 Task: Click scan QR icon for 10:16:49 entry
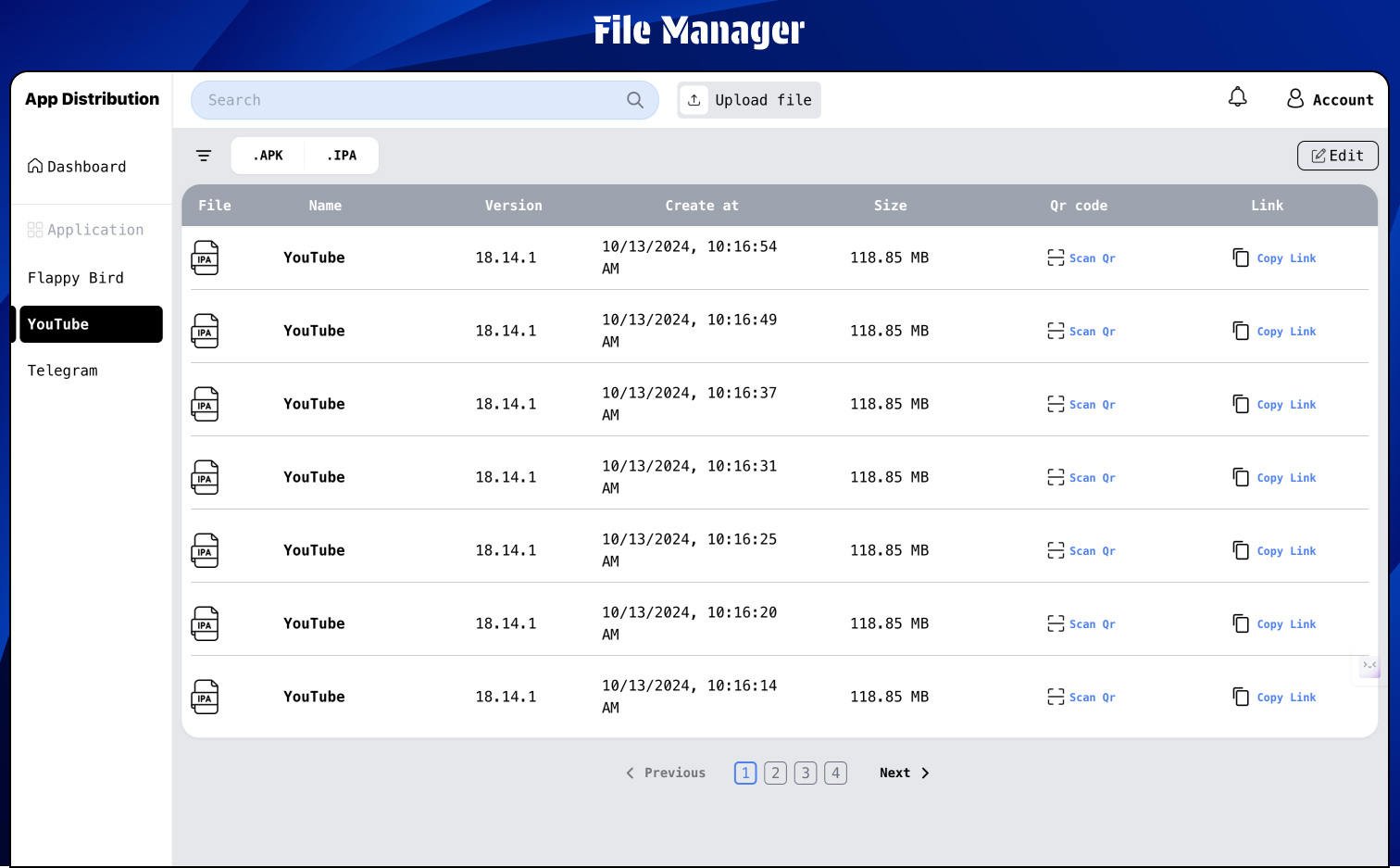[x=1056, y=331]
